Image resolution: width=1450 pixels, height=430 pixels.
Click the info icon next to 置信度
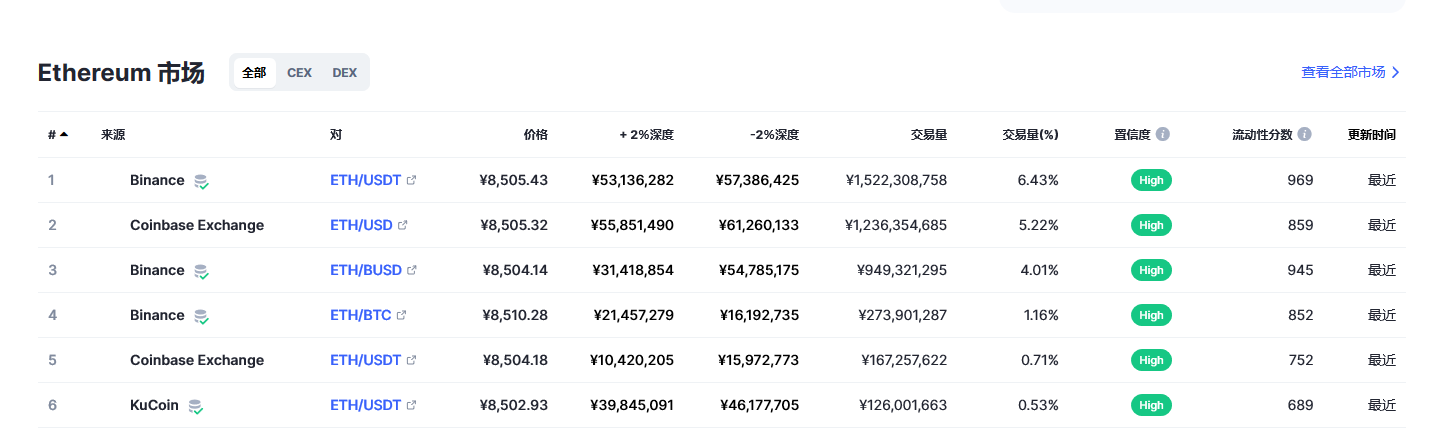point(1163,134)
